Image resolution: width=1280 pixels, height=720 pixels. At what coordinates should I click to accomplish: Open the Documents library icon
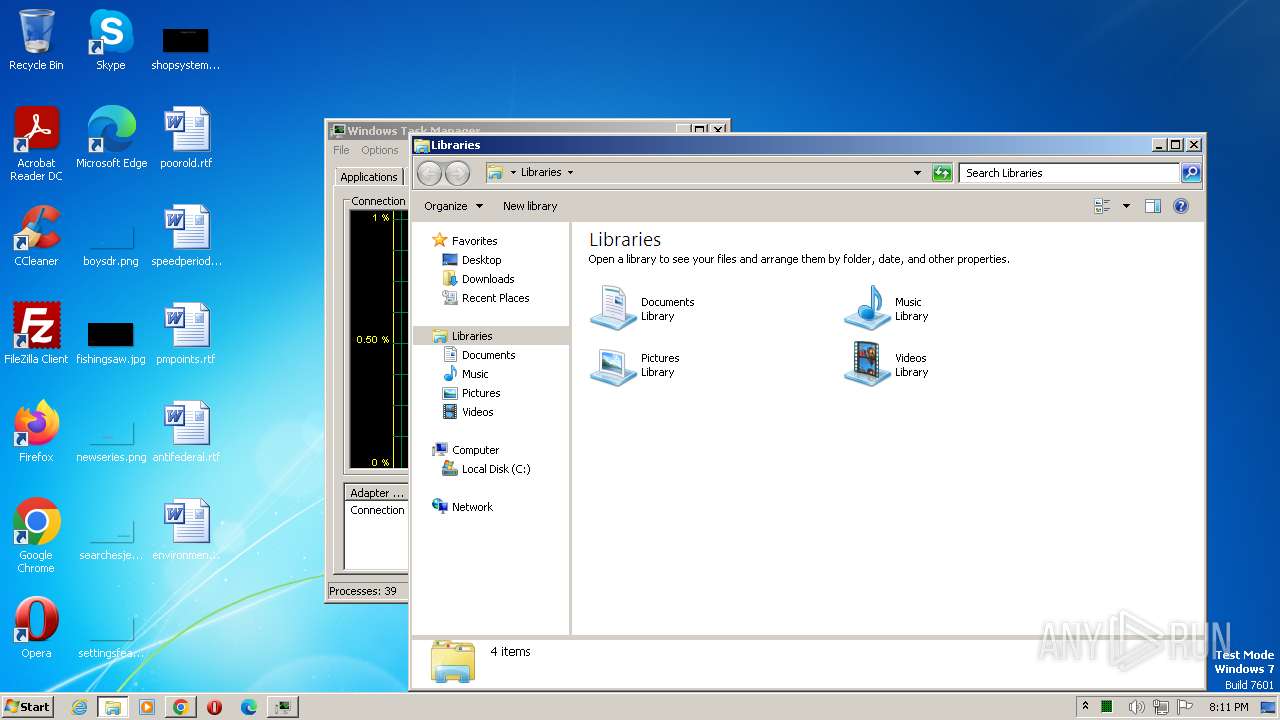[x=613, y=308]
